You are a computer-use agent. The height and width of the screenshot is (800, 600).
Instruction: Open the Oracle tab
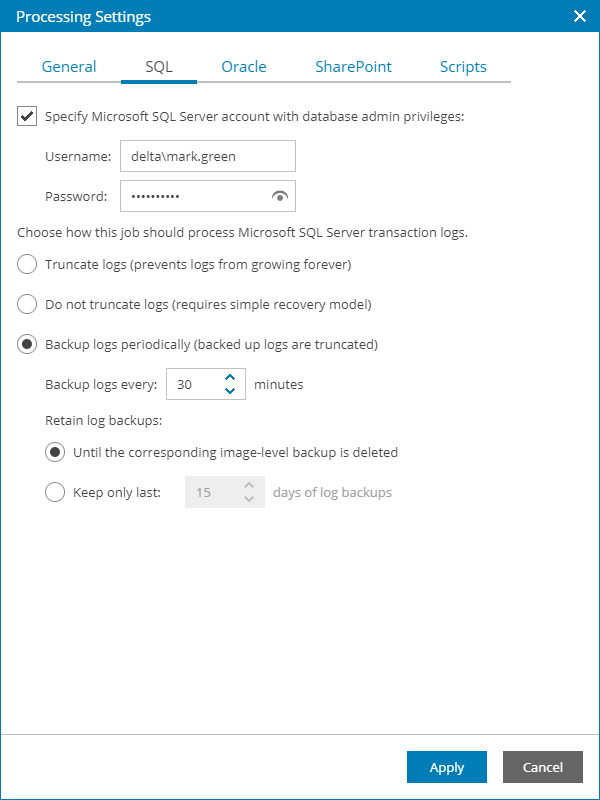tap(243, 66)
